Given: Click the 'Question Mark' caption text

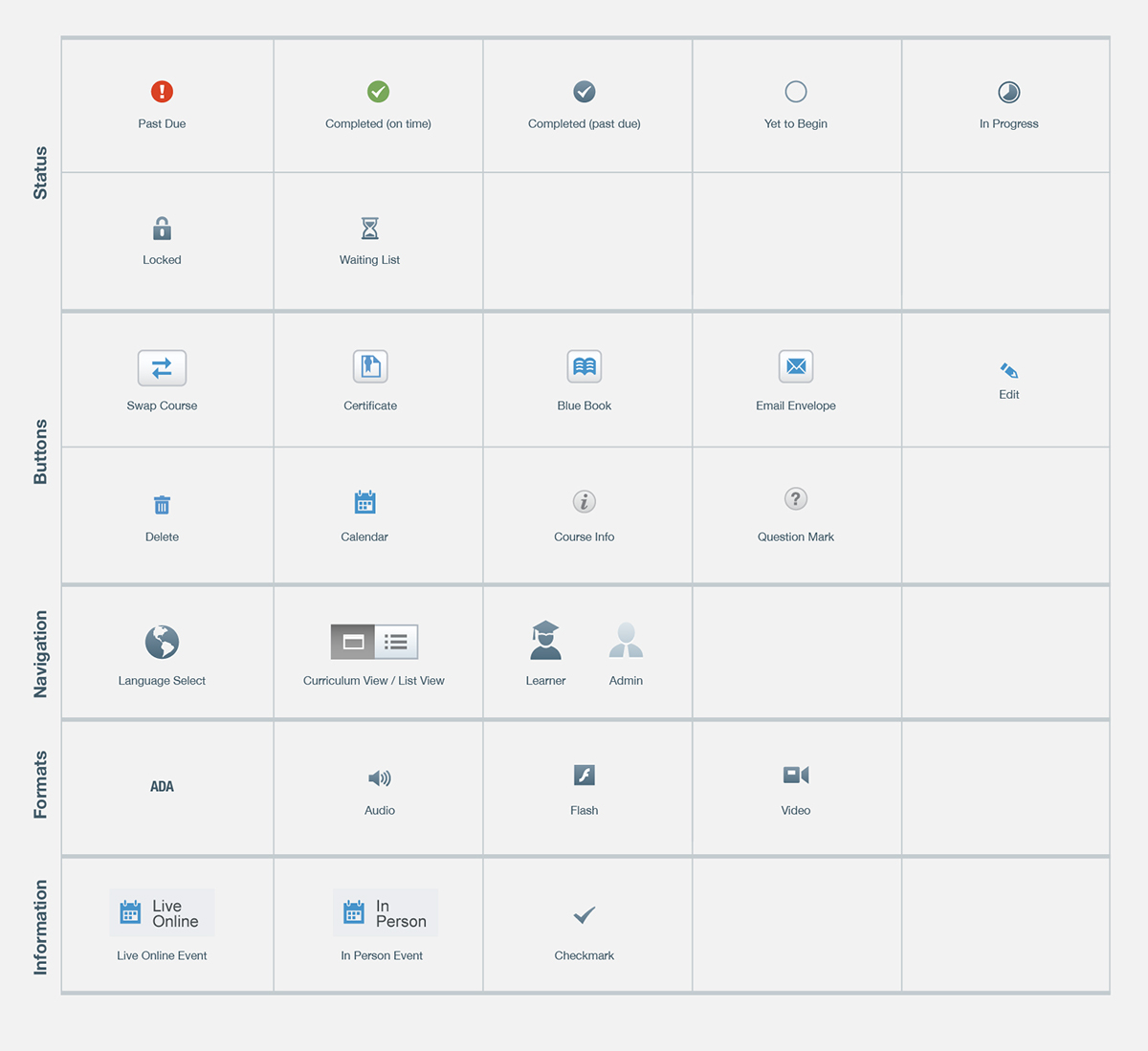Looking at the screenshot, I should (x=795, y=536).
